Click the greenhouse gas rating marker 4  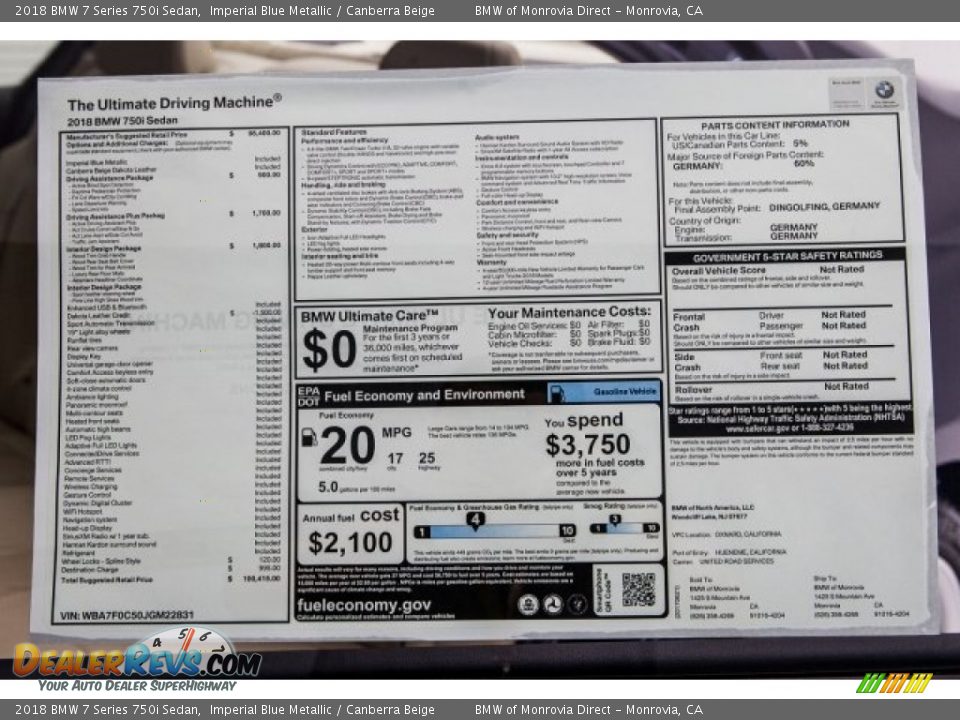pyautogui.click(x=476, y=519)
